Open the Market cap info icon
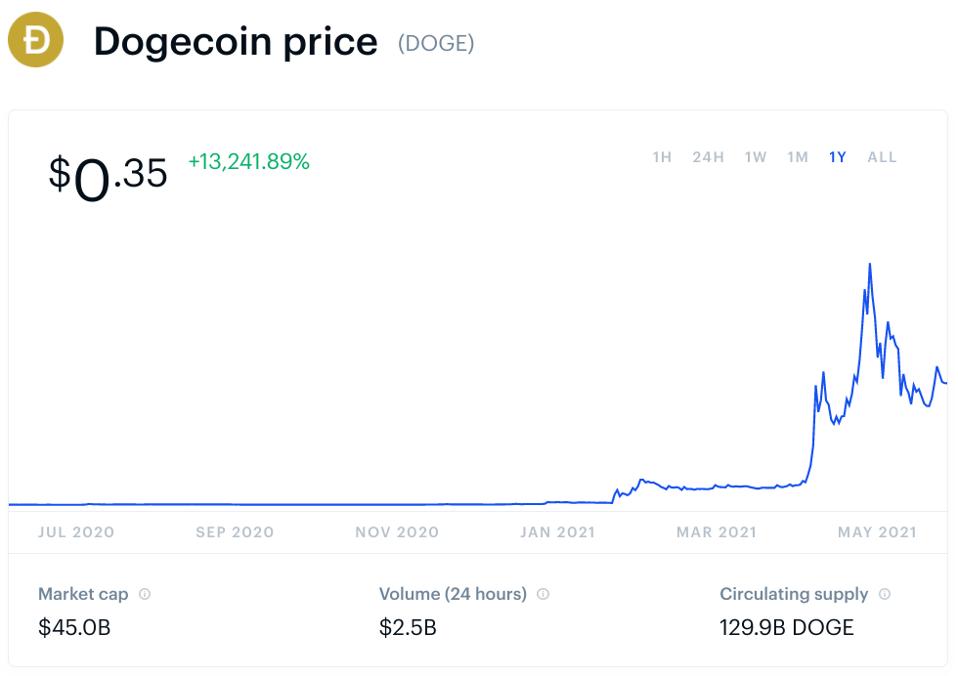Viewport: 958px width, 676px height. point(145,594)
